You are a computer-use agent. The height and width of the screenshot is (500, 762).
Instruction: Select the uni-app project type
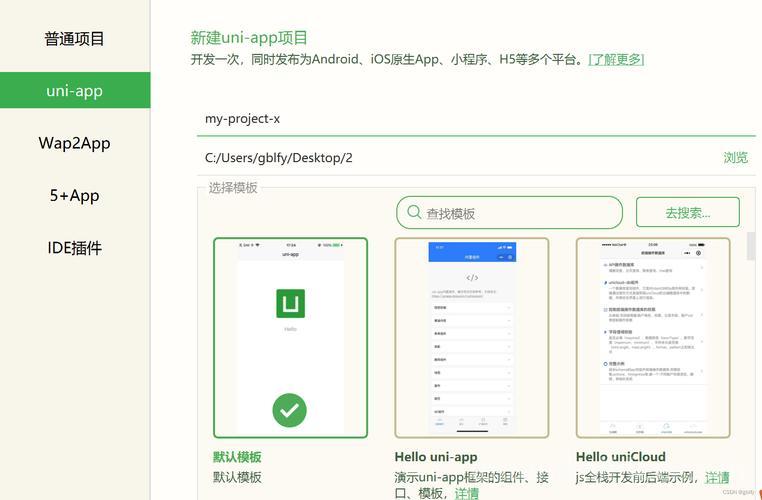(x=75, y=90)
